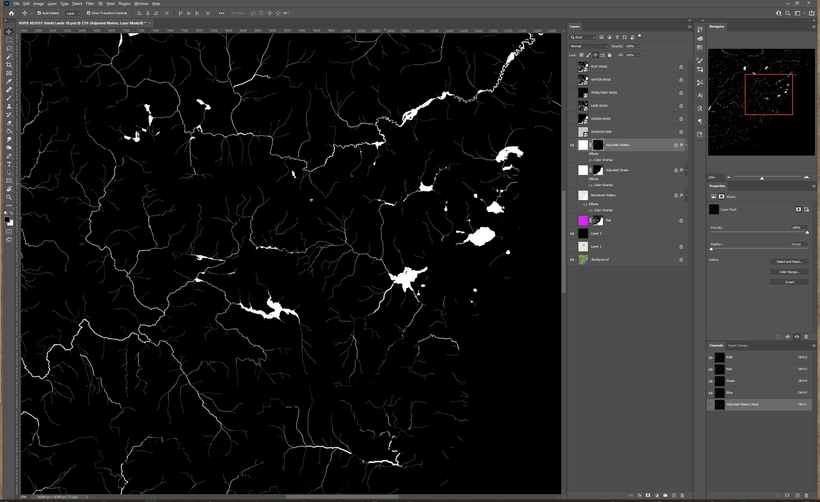Select the Crop tool
Image resolution: width=820 pixels, height=502 pixels.
tap(9, 65)
